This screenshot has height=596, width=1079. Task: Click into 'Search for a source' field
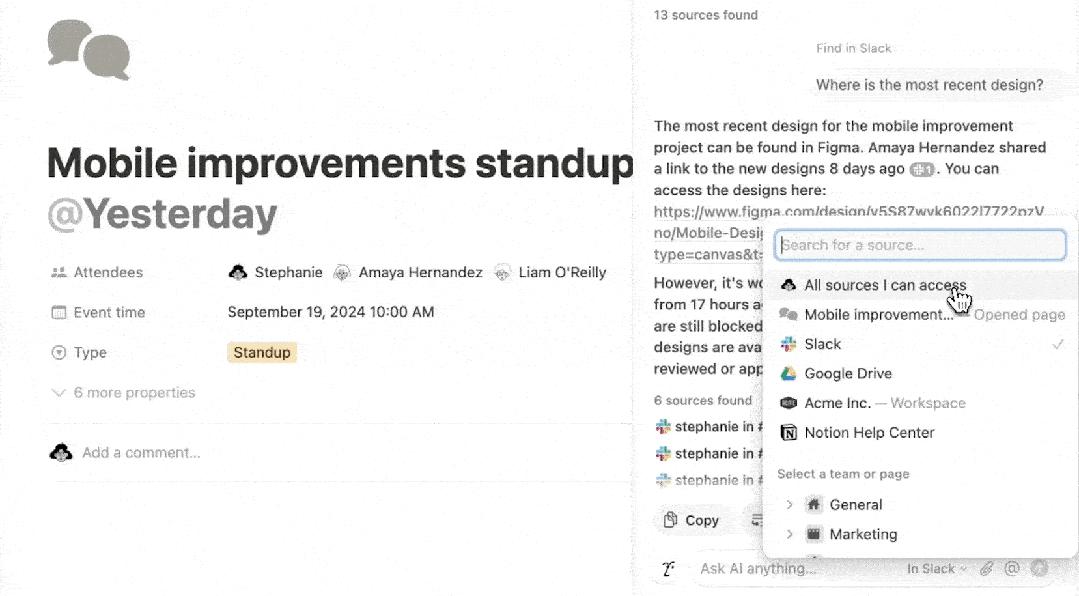(920, 245)
